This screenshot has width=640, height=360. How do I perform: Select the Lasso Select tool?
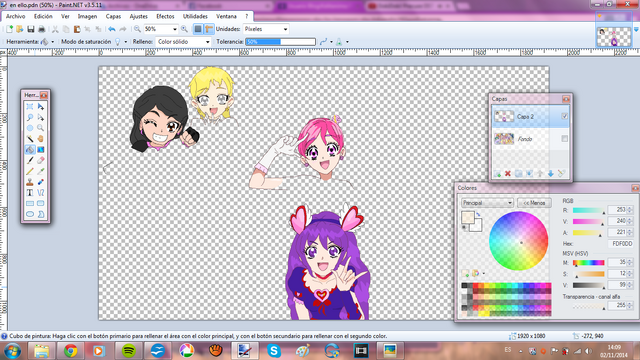point(30,117)
